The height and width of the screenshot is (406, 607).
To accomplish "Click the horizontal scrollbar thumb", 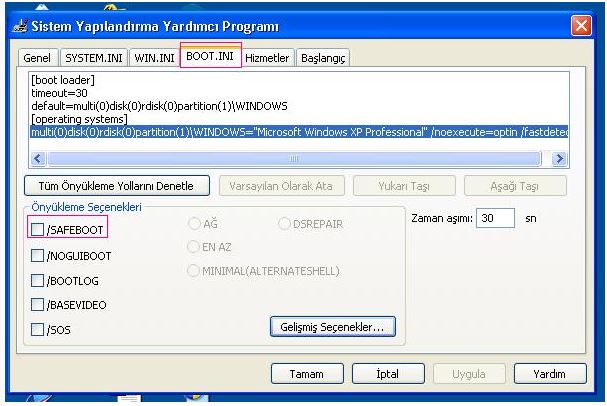I will tap(294, 158).
